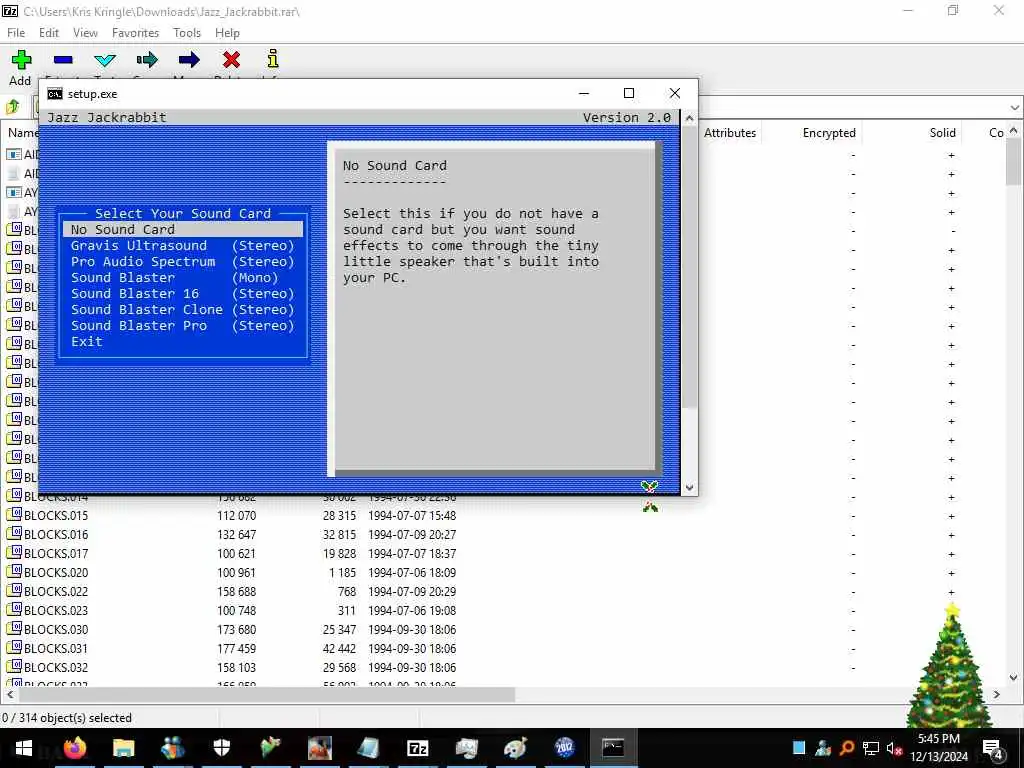Sort by the Attributes column header
1024x768 pixels.
729,133
